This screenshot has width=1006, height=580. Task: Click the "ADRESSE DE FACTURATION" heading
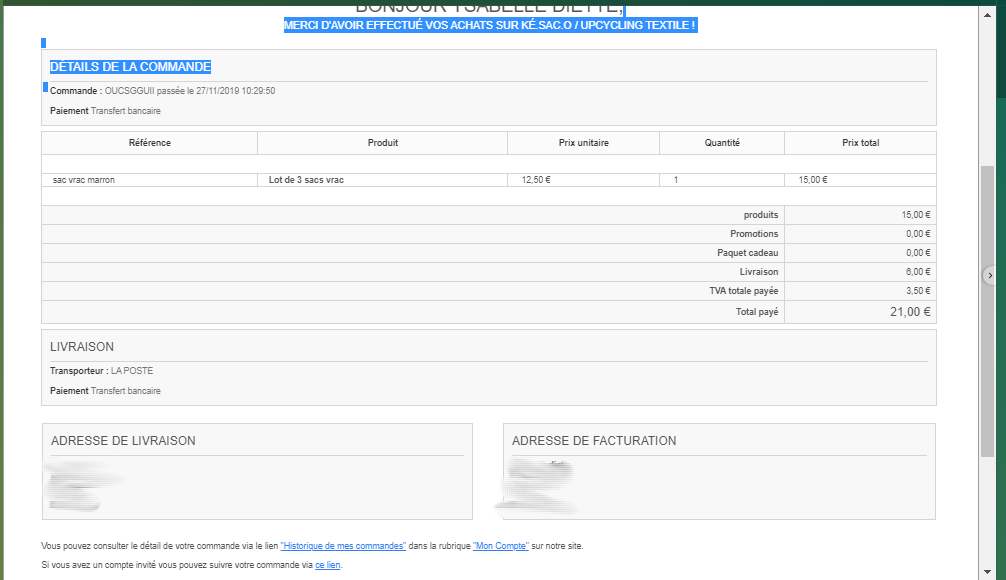594,441
